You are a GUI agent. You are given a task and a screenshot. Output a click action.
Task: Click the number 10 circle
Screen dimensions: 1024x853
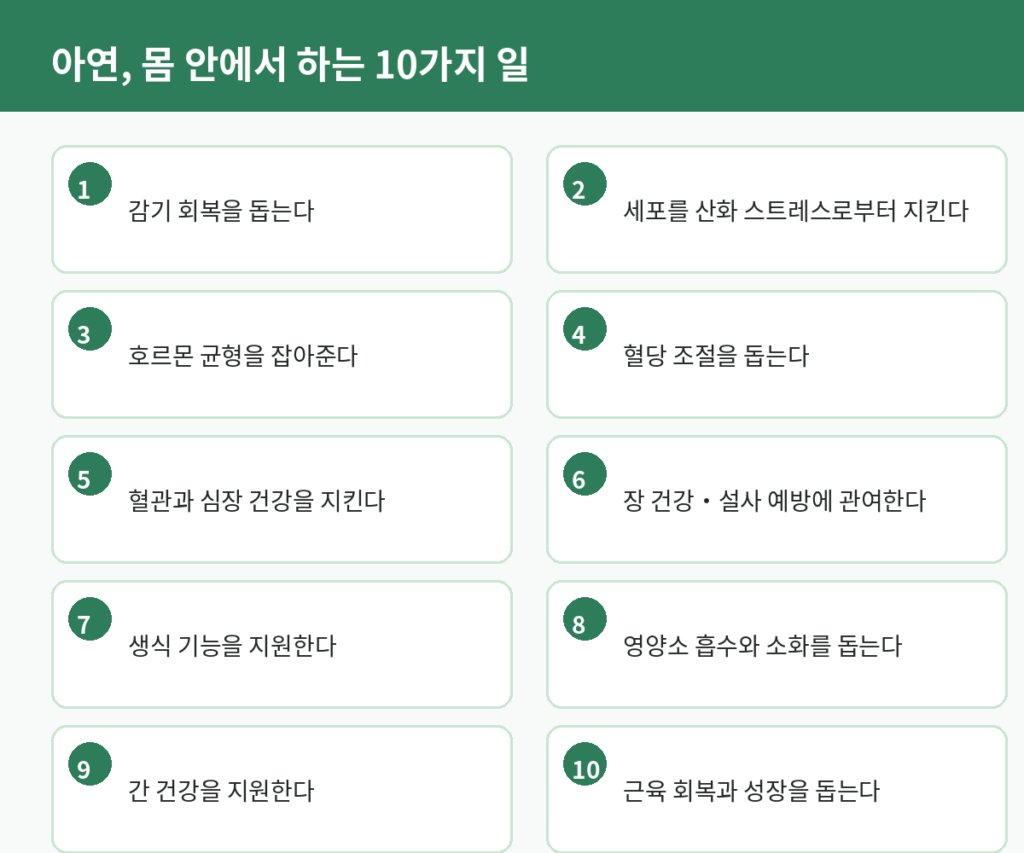pos(584,764)
